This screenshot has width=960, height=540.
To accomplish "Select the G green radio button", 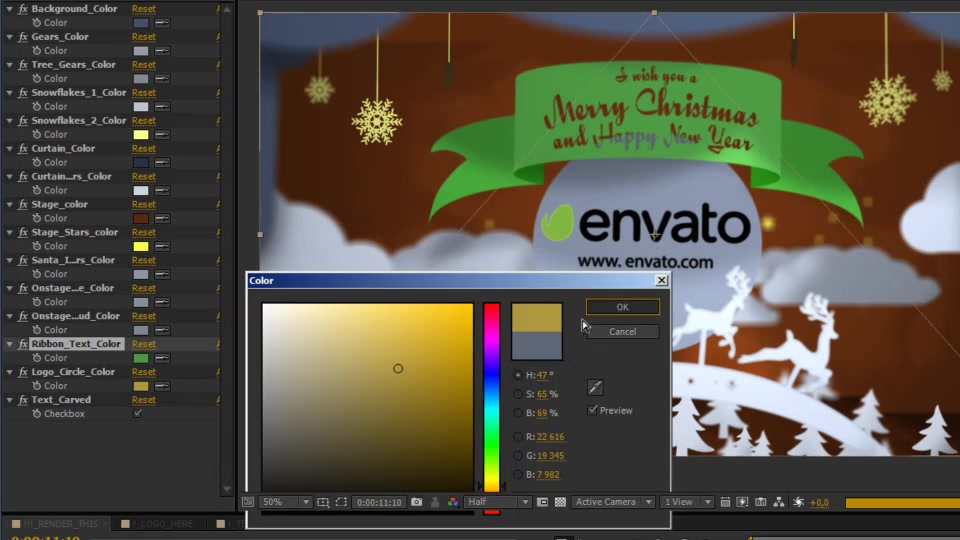I will click(518, 456).
